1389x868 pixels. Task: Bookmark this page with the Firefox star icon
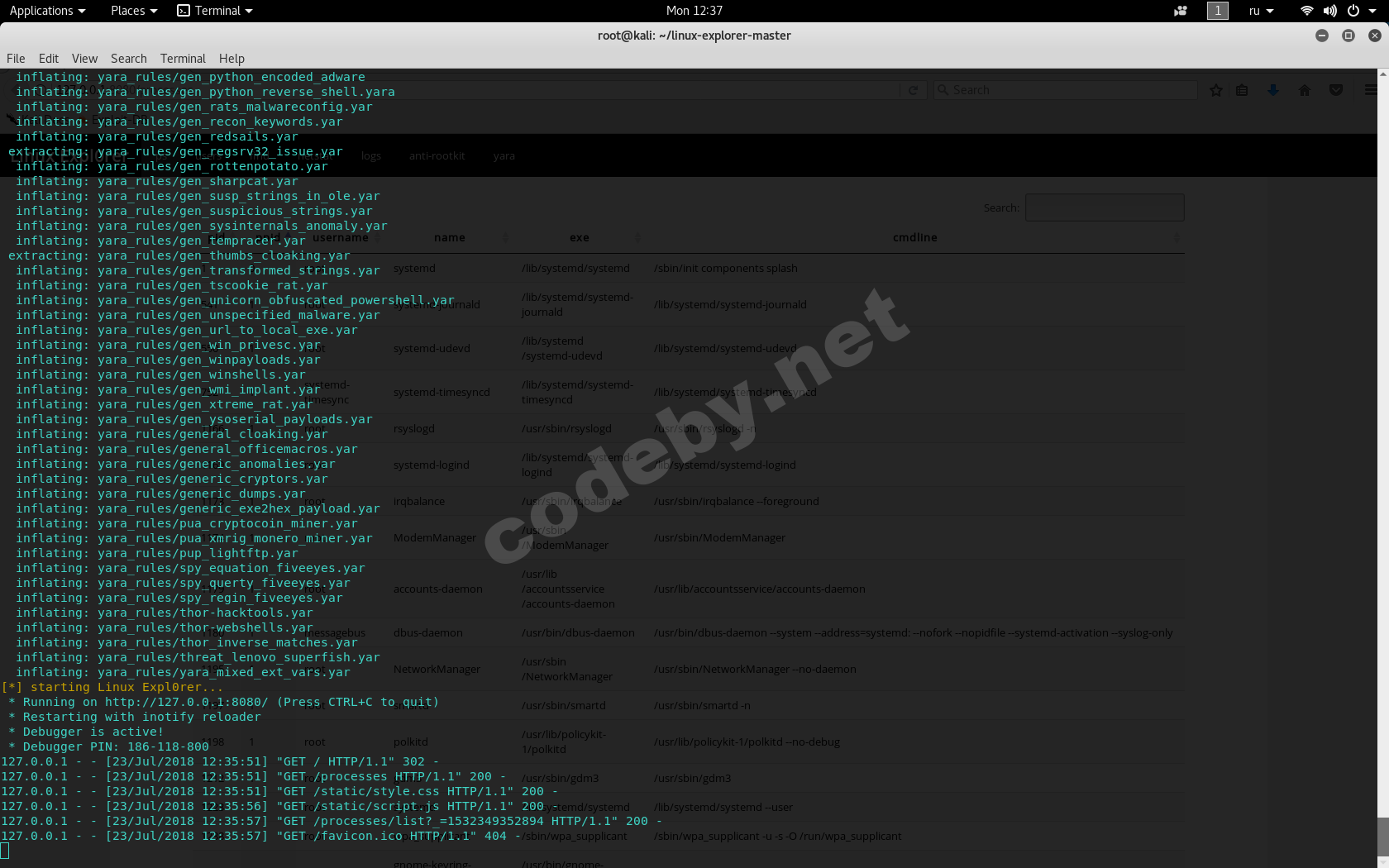click(1216, 90)
